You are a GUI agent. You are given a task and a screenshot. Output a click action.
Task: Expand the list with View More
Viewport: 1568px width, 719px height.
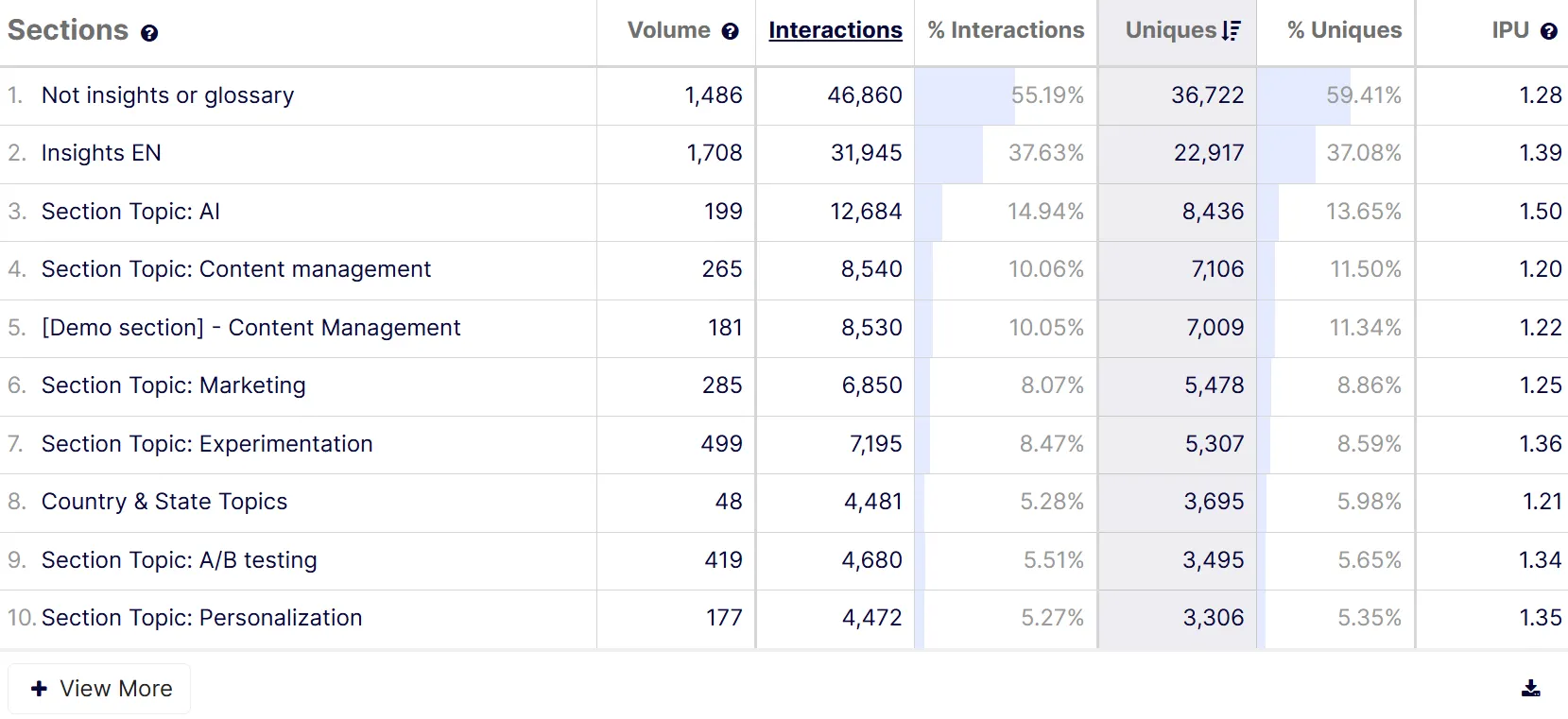[x=99, y=689]
